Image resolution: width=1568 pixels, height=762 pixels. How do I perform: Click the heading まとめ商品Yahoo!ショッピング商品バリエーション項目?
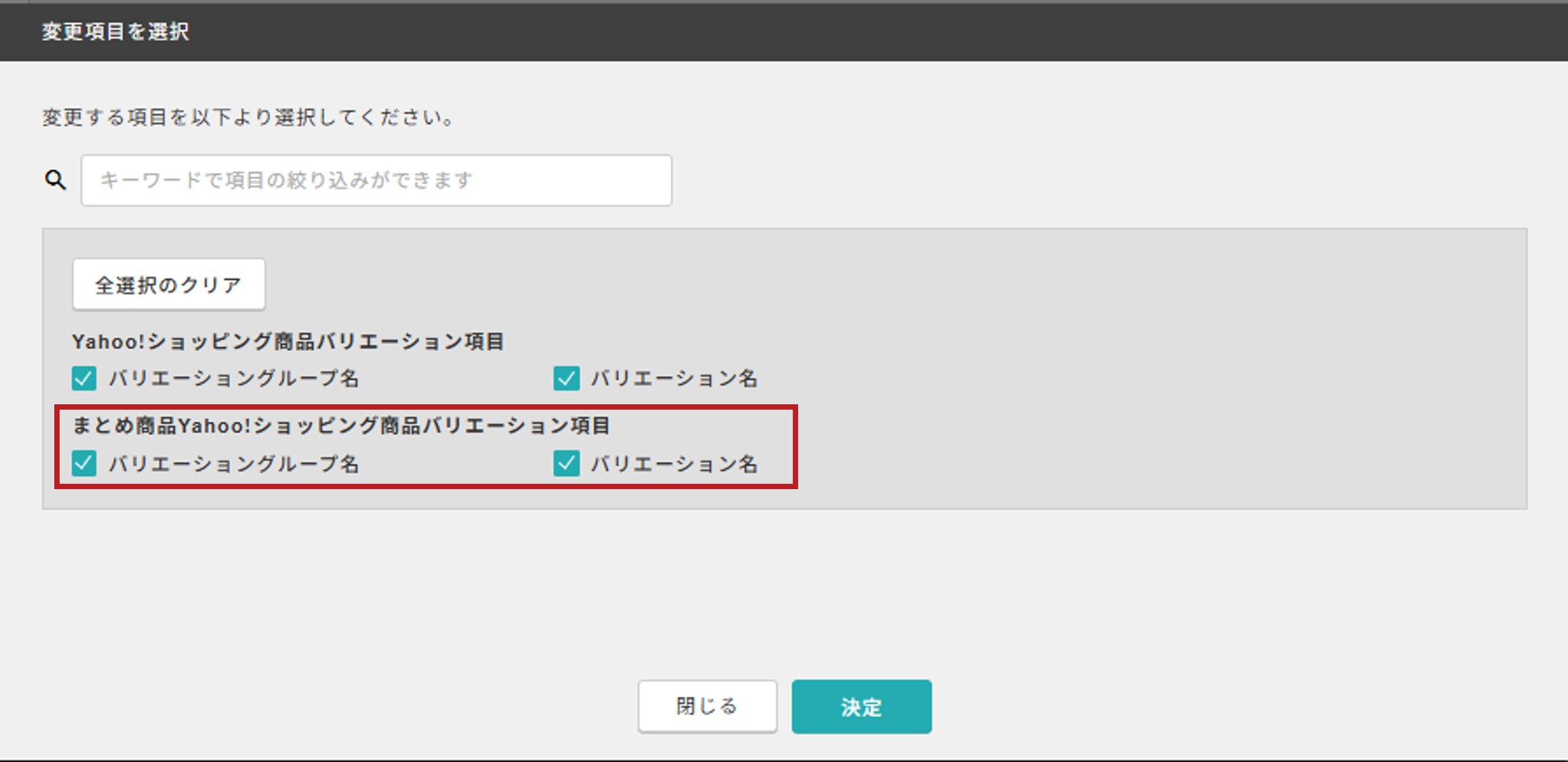pyautogui.click(x=341, y=425)
